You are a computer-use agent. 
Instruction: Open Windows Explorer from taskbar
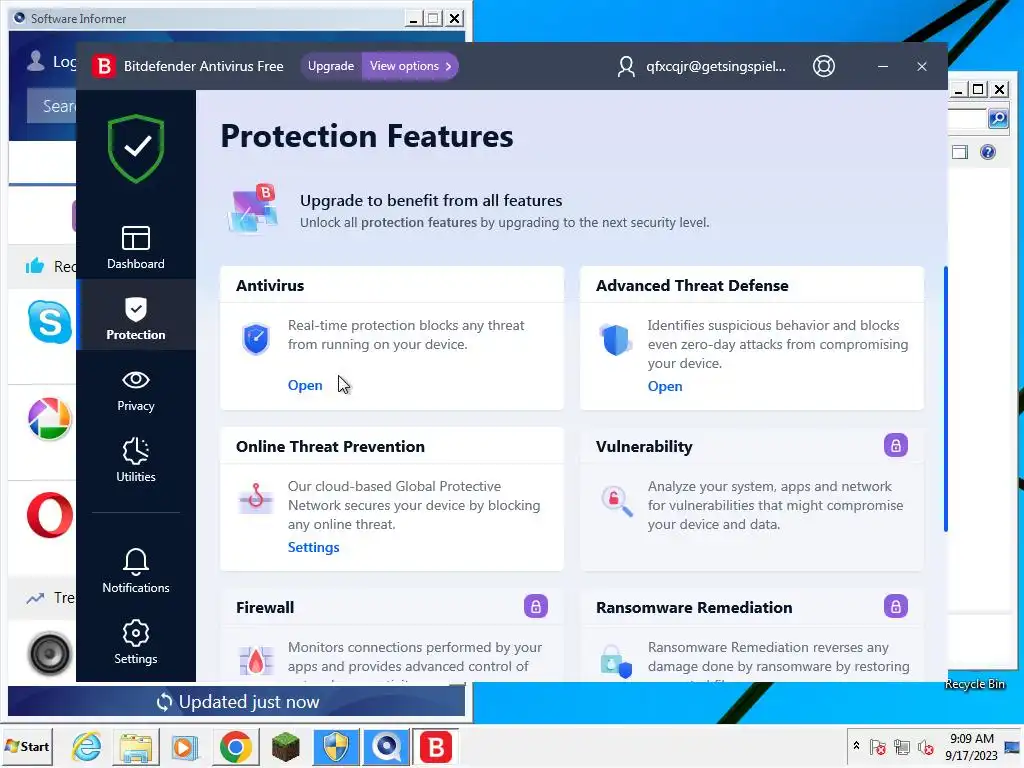pyautogui.click(x=136, y=746)
